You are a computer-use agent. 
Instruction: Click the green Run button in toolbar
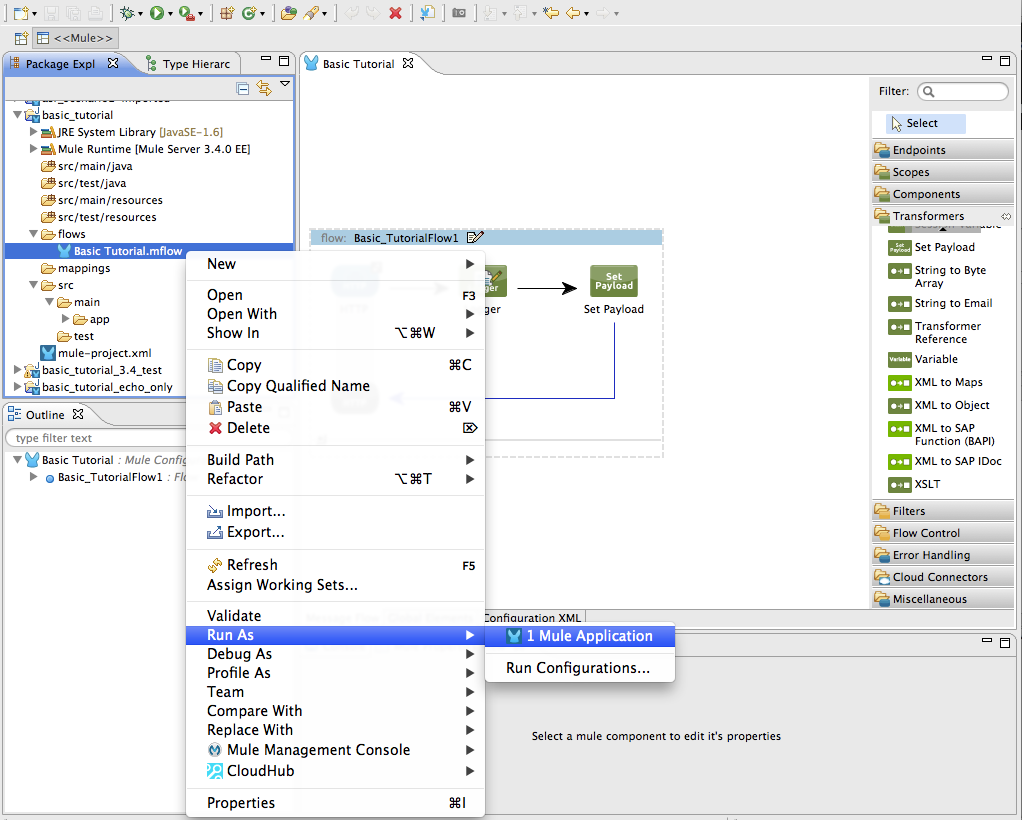coord(157,13)
